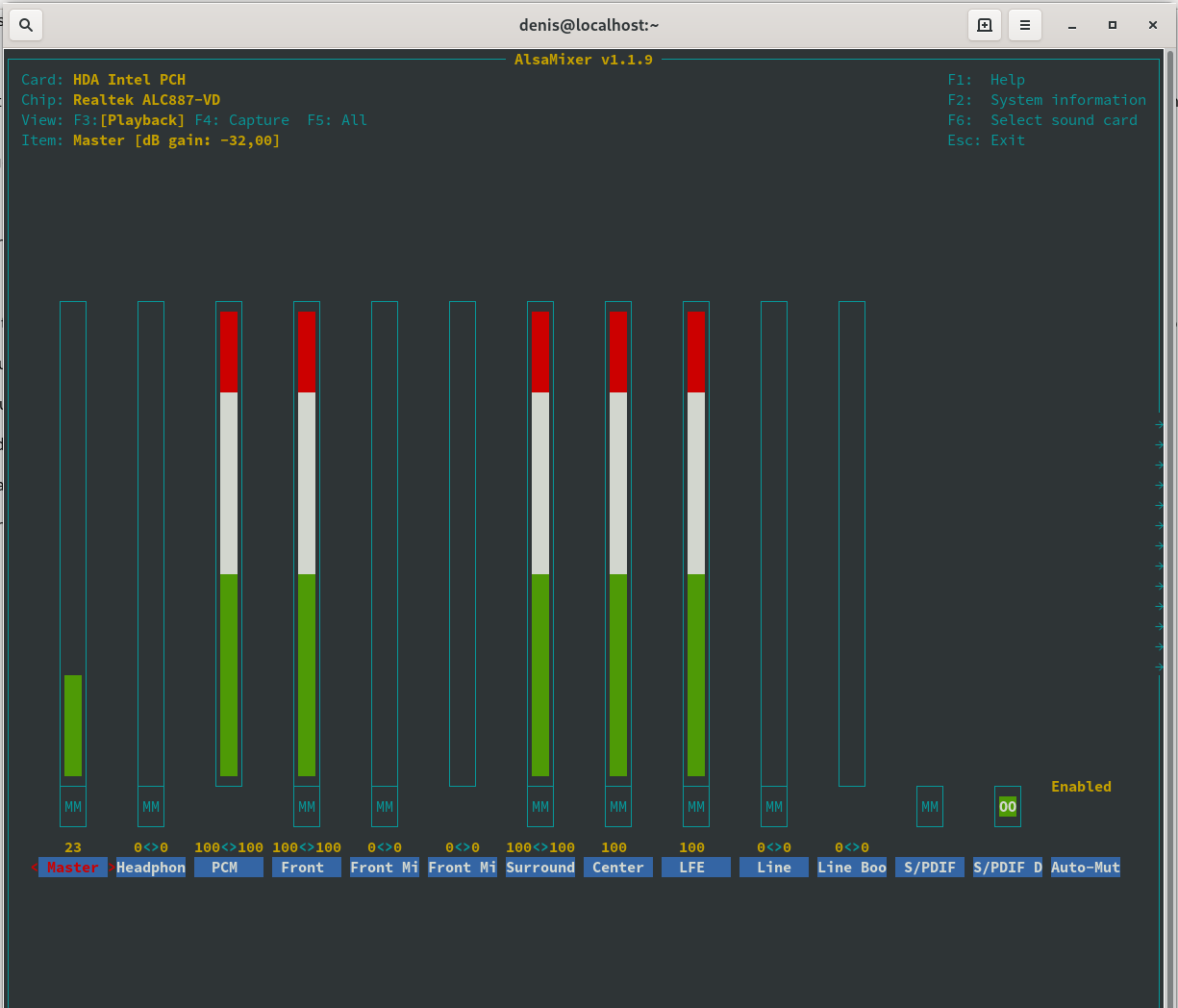Click the 0<>0 value above Line Boo
Image resolution: width=1178 pixels, height=1008 pixels.
coord(852,847)
